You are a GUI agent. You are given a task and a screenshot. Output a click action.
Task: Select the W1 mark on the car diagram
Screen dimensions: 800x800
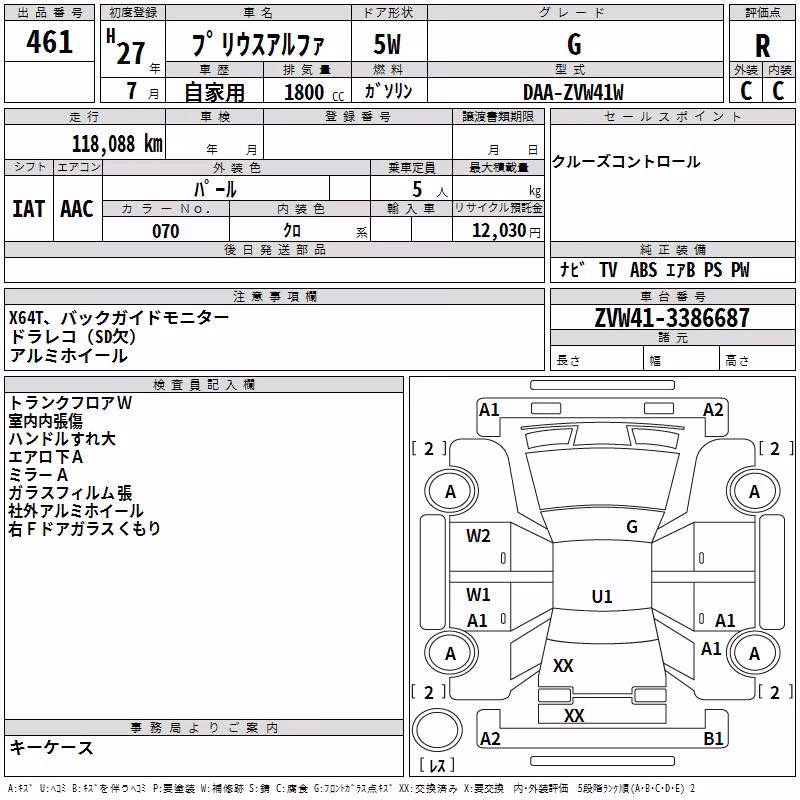478,594
